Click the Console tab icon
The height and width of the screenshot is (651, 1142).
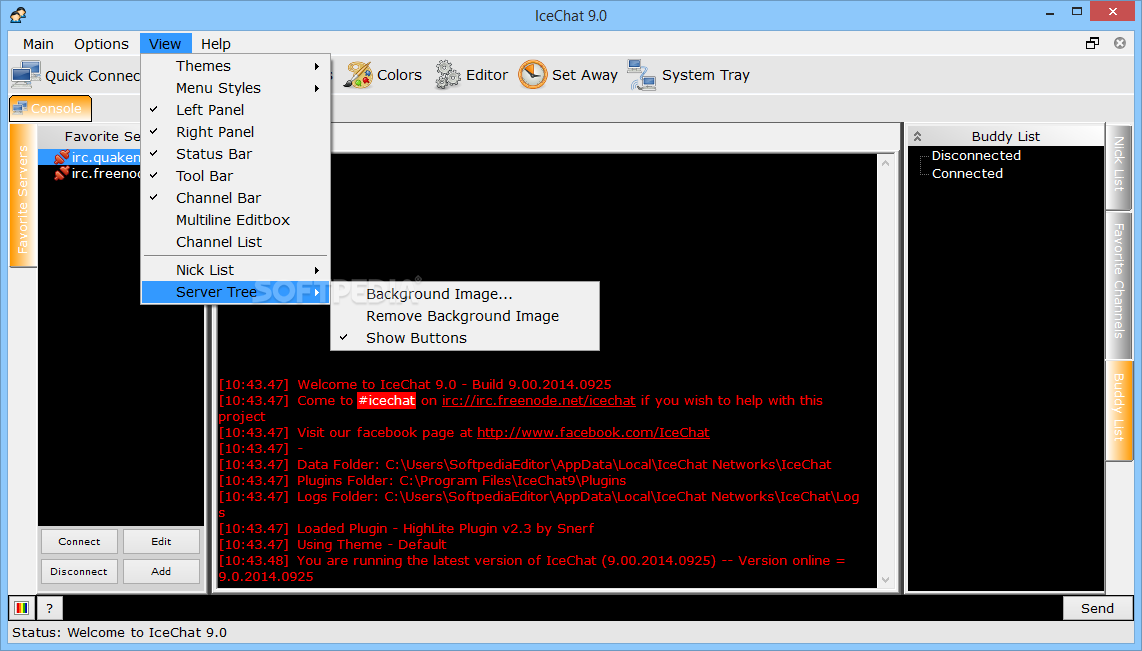20,108
